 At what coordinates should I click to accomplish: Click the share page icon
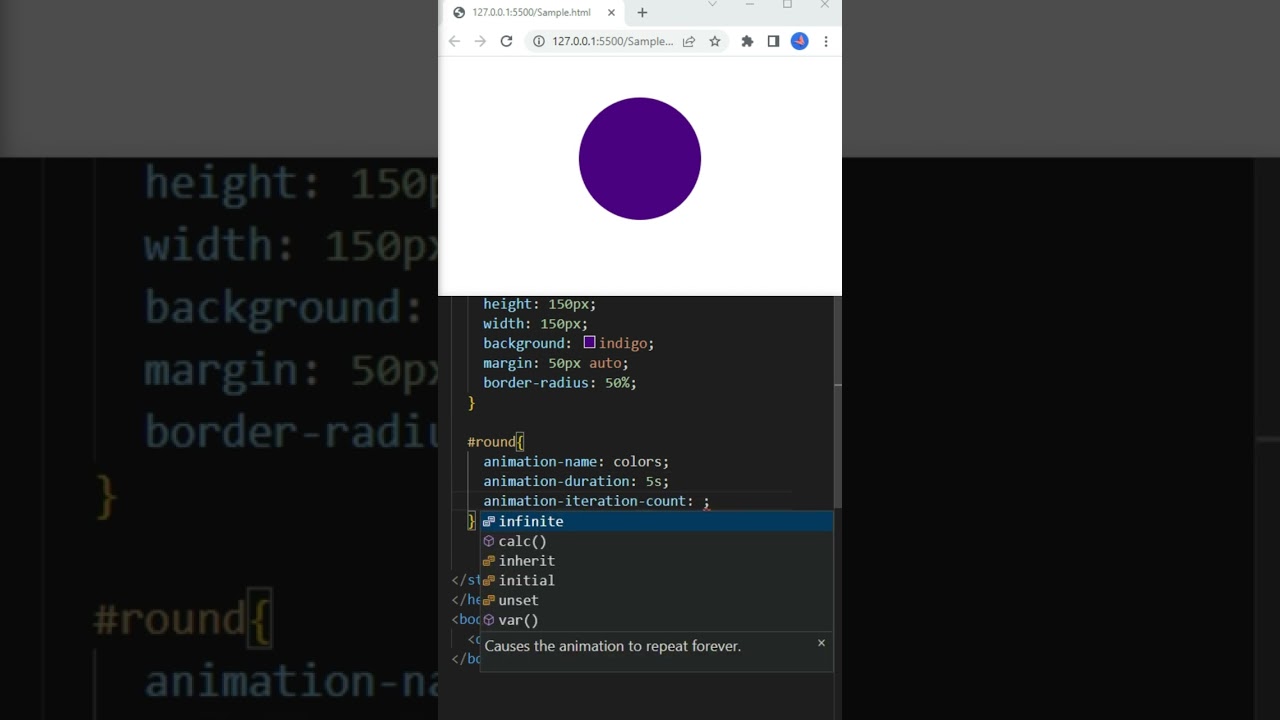[x=689, y=41]
